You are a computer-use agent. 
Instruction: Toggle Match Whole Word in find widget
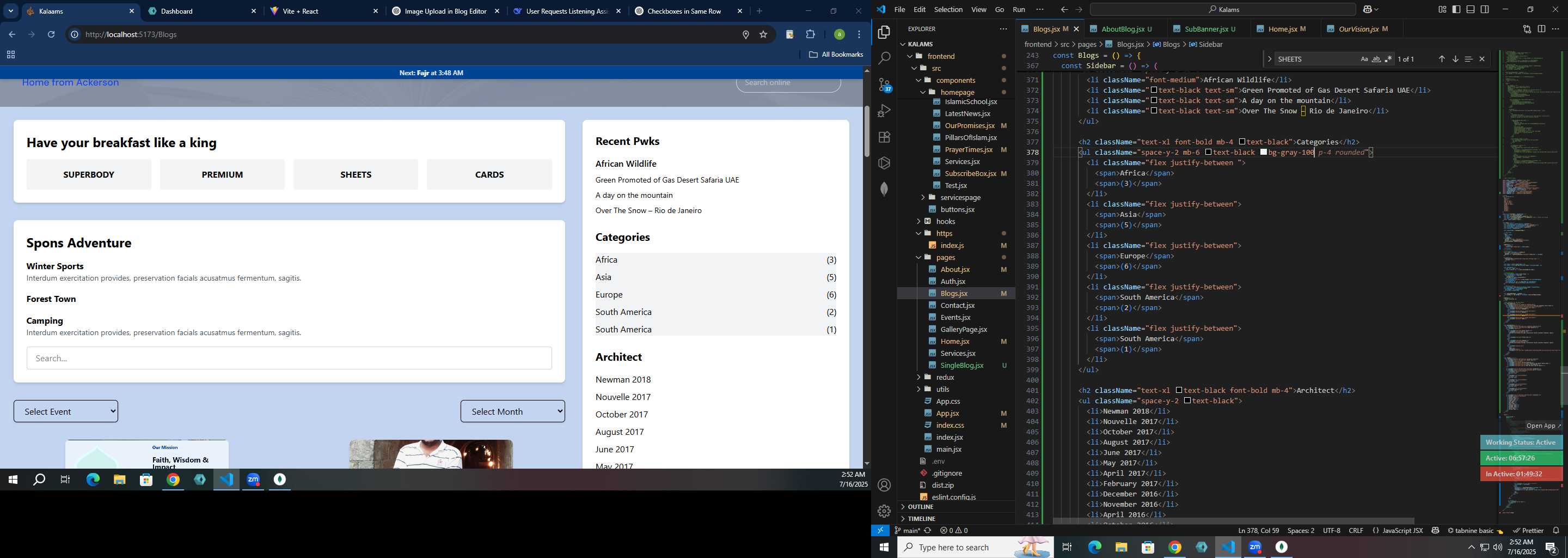pyautogui.click(x=1376, y=59)
